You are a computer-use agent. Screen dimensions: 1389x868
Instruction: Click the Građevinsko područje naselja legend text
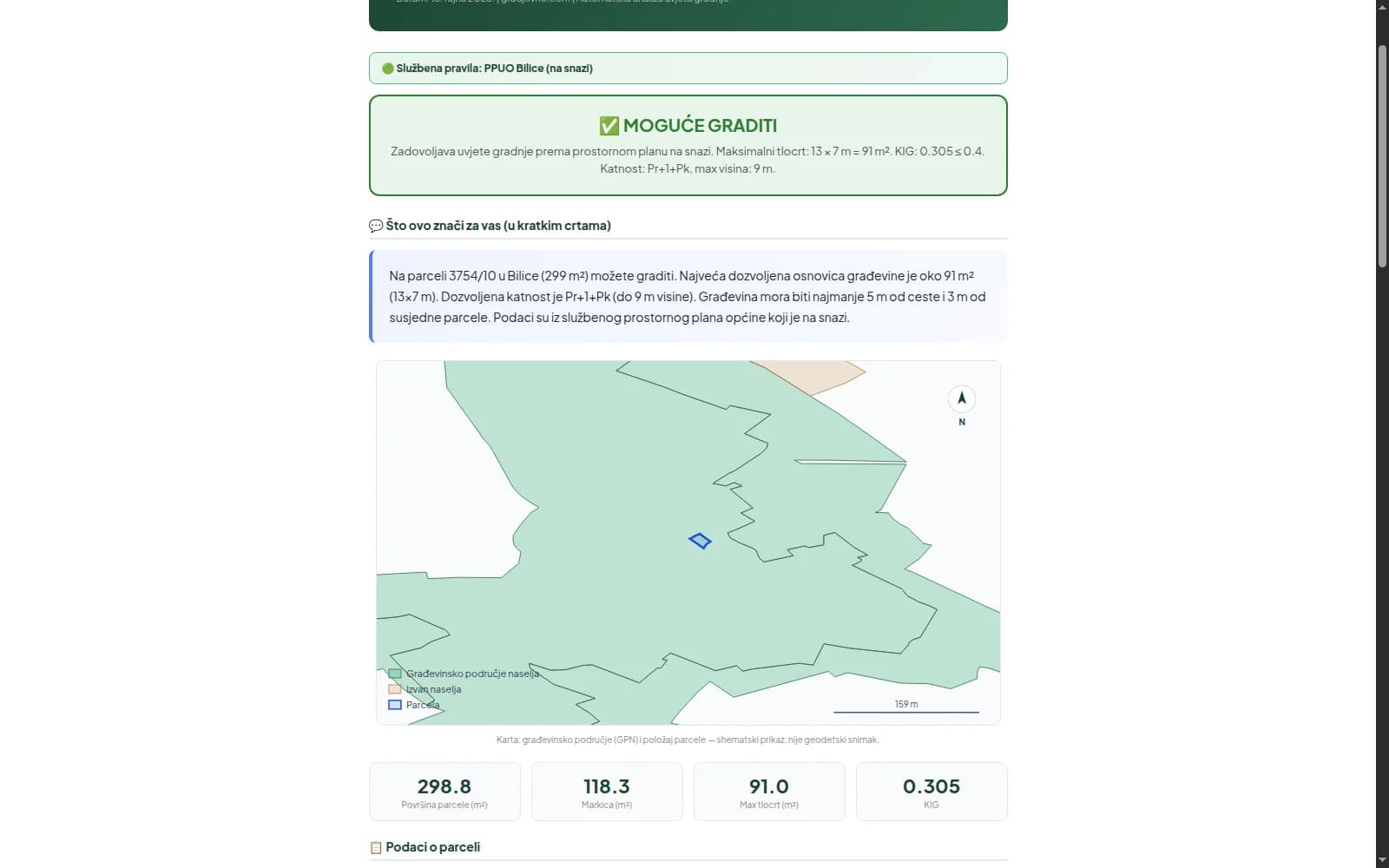[x=472, y=674]
